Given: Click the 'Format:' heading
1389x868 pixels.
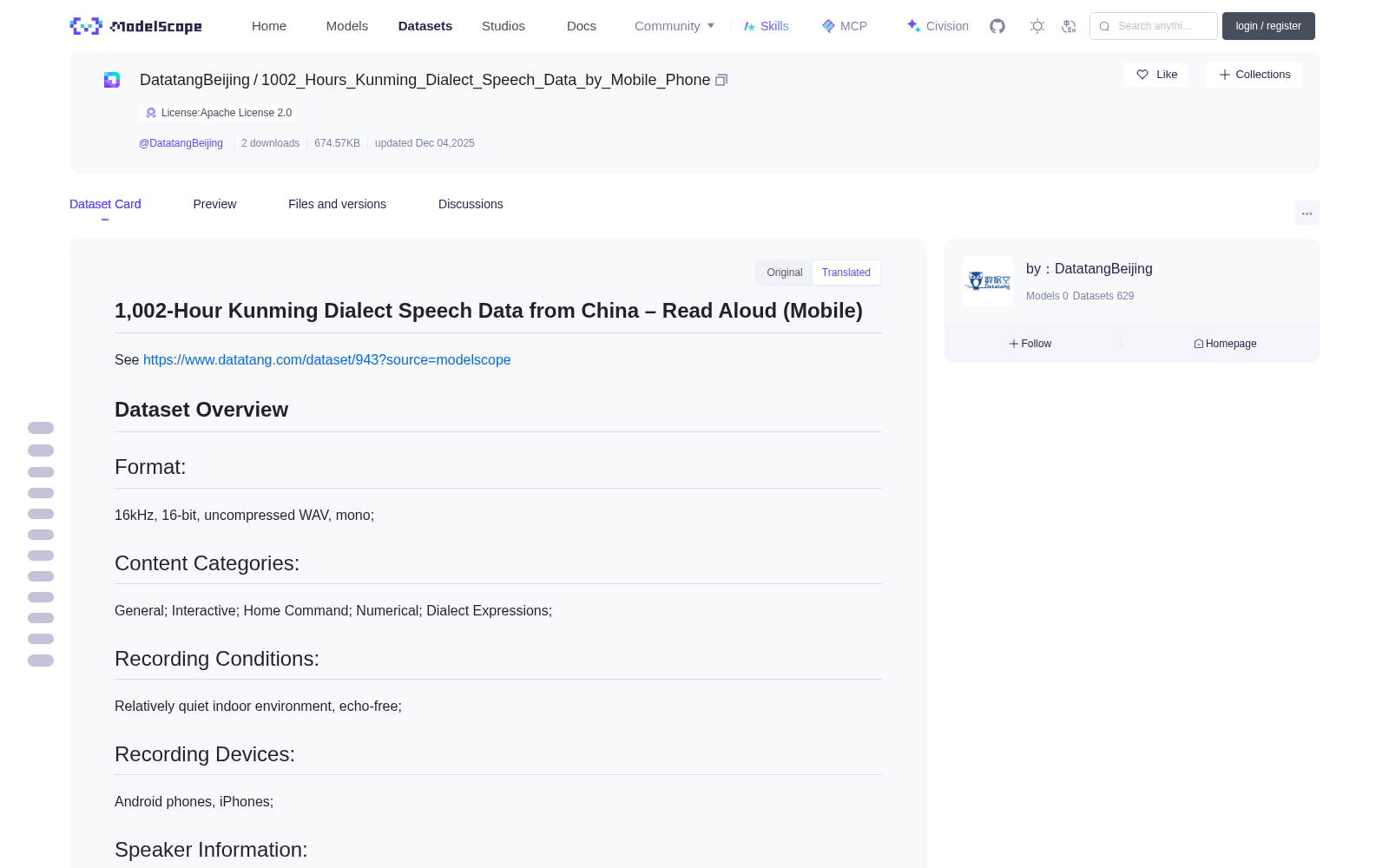Looking at the screenshot, I should pos(150,467).
